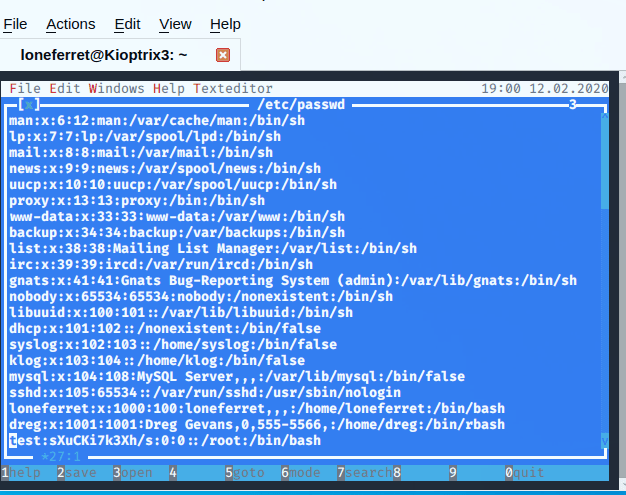Place cursor on the Dreg Gevans line
This screenshot has width=626, height=495.
tap(257, 424)
